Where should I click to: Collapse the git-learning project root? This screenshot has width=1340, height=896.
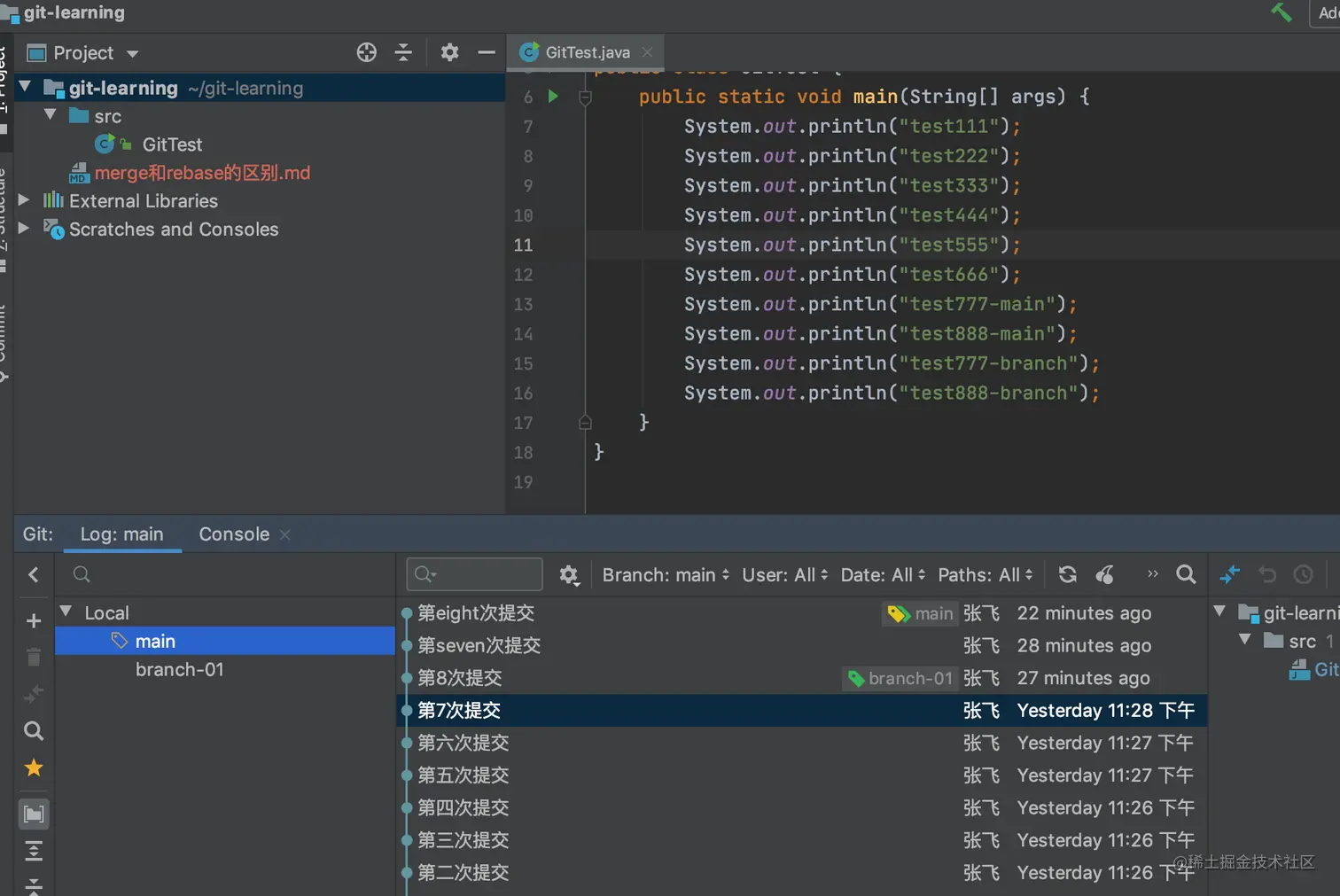point(26,87)
